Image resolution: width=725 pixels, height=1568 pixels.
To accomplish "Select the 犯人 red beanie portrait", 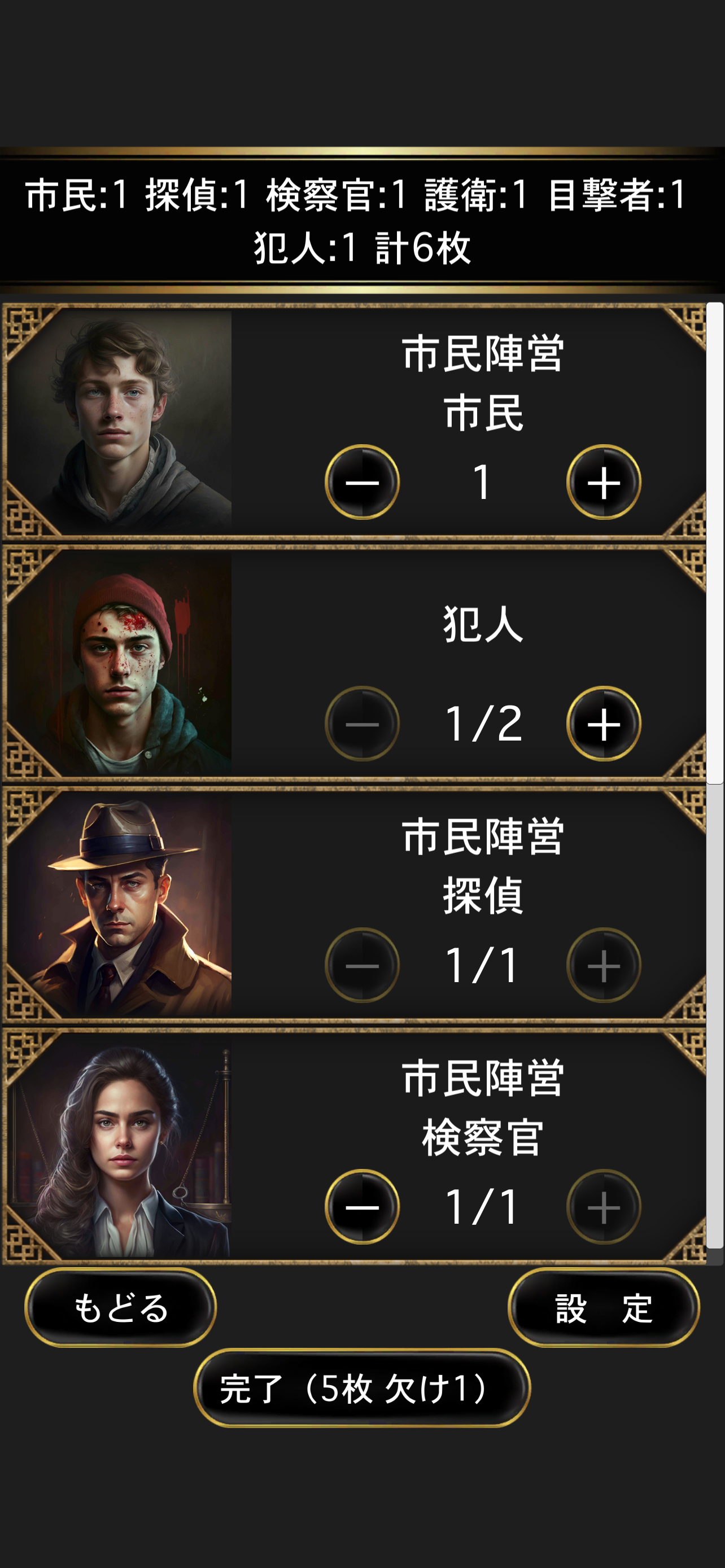I will (119, 663).
